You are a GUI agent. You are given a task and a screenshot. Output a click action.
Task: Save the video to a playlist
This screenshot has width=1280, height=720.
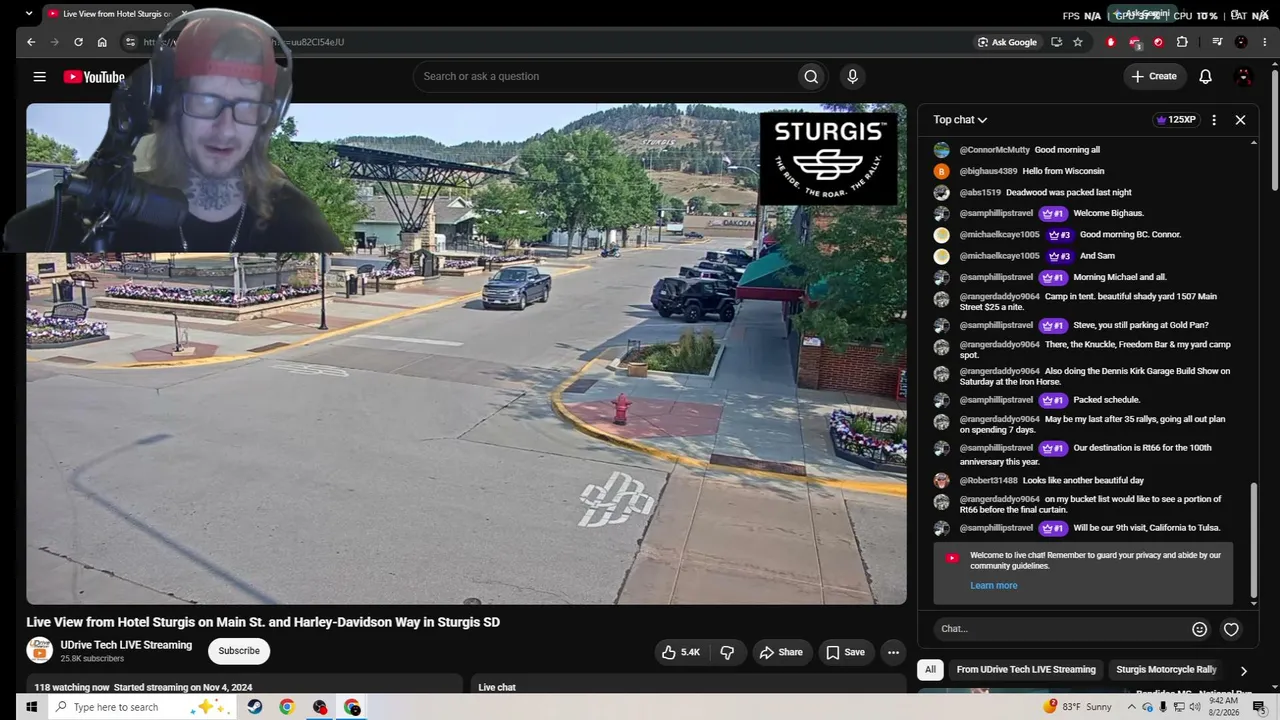pyautogui.click(x=845, y=652)
